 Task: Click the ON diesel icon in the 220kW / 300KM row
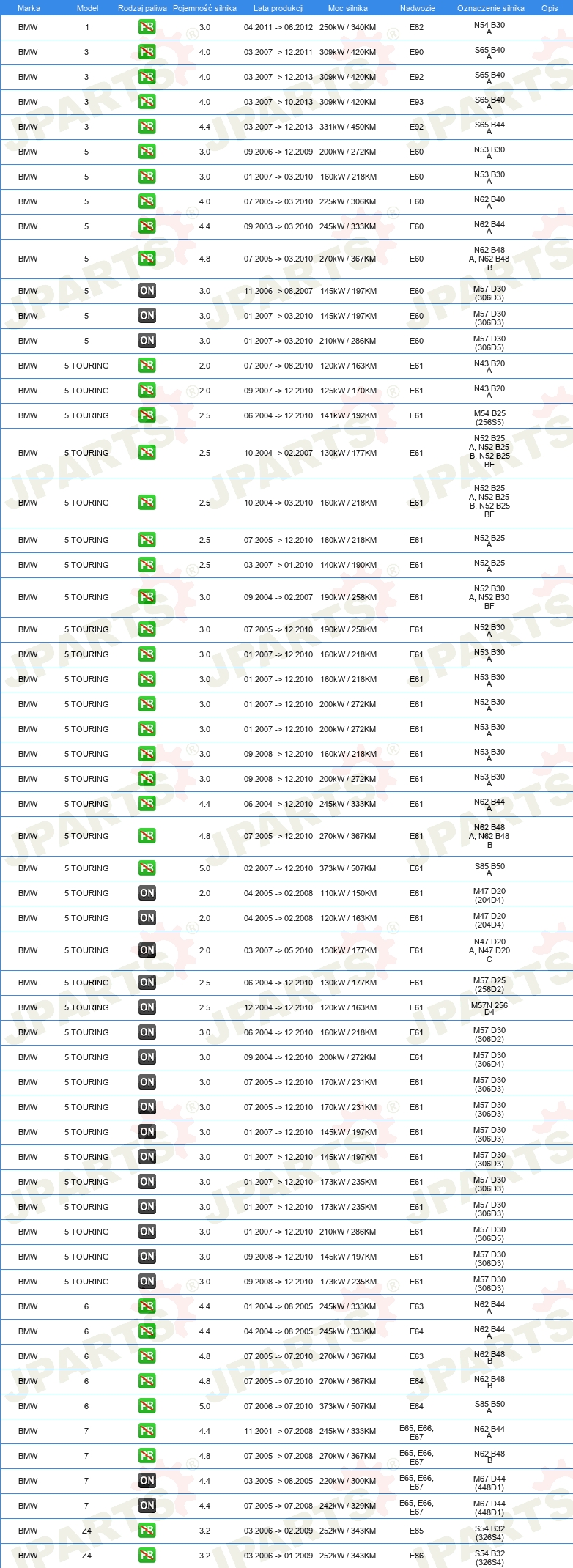(147, 1481)
